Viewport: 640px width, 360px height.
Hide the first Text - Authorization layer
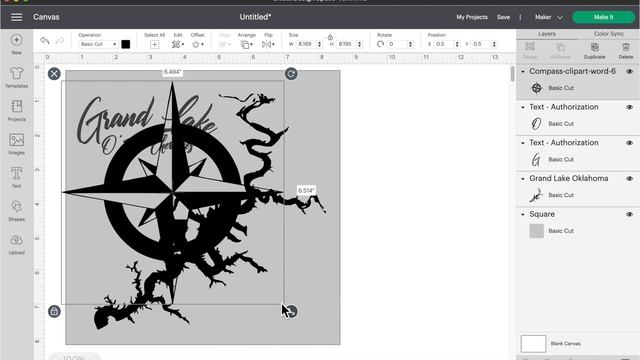tap(629, 107)
